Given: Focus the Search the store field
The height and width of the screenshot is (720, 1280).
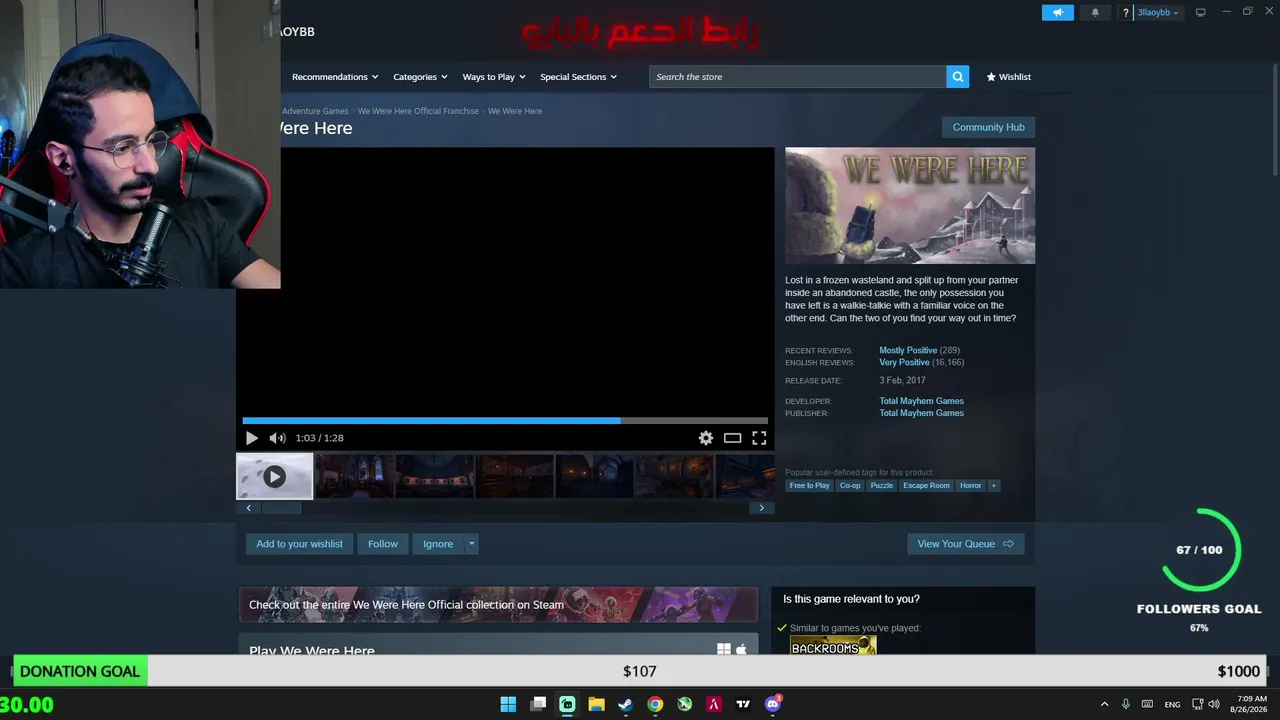Looking at the screenshot, I should pyautogui.click(x=798, y=77).
